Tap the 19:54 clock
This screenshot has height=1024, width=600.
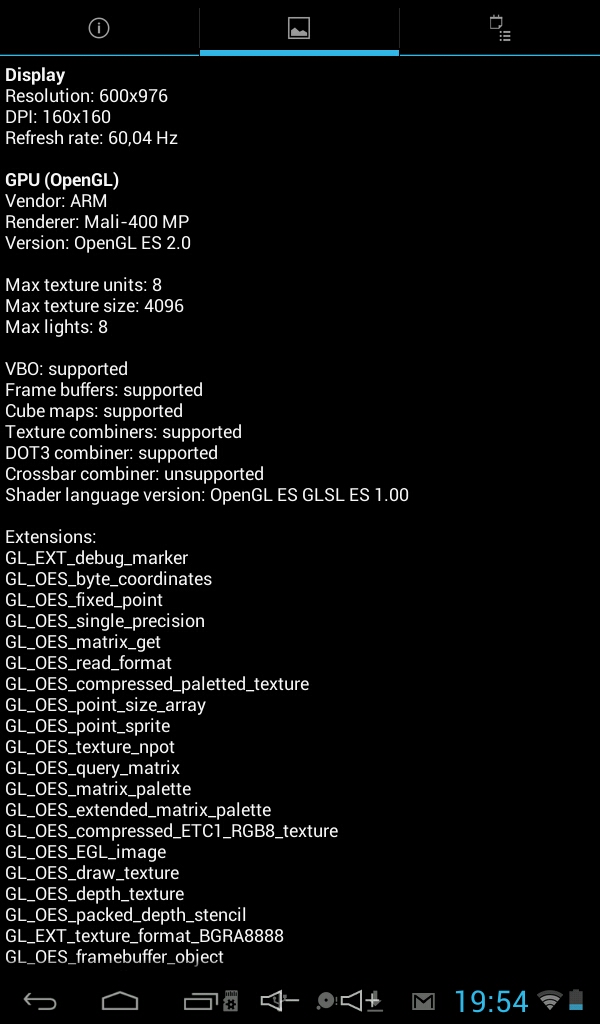pyautogui.click(x=490, y=1001)
